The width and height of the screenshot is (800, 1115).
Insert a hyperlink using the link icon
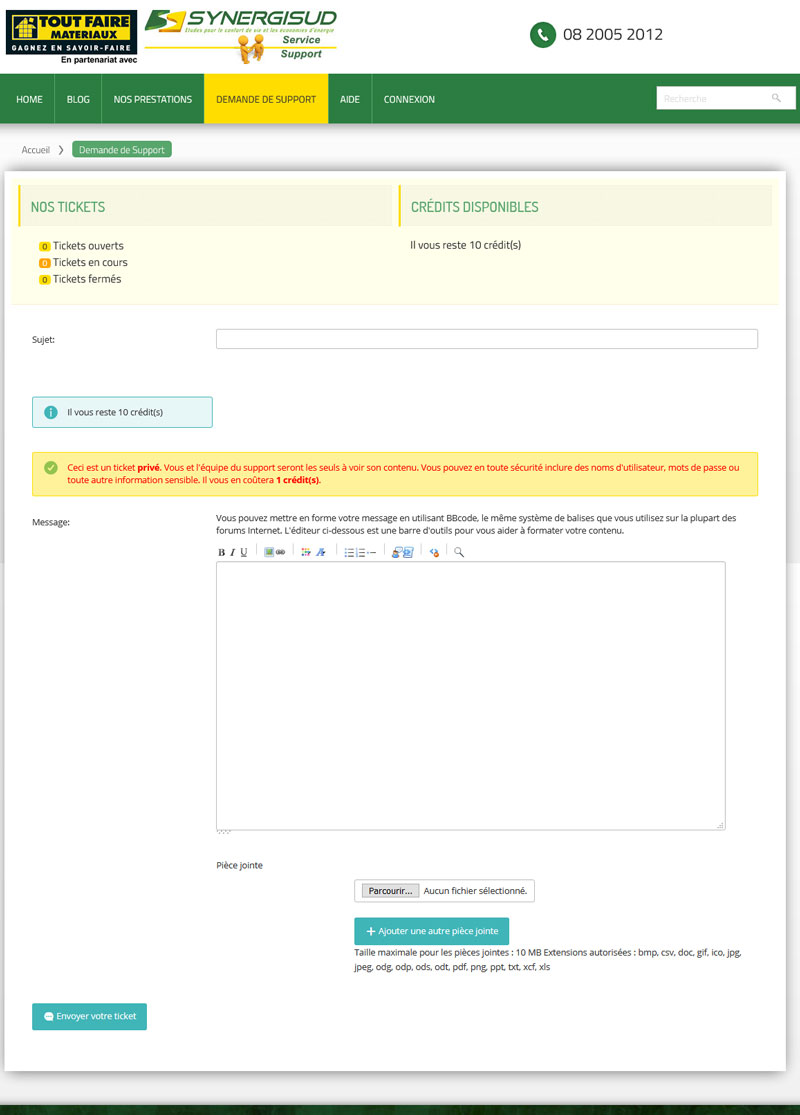281,552
